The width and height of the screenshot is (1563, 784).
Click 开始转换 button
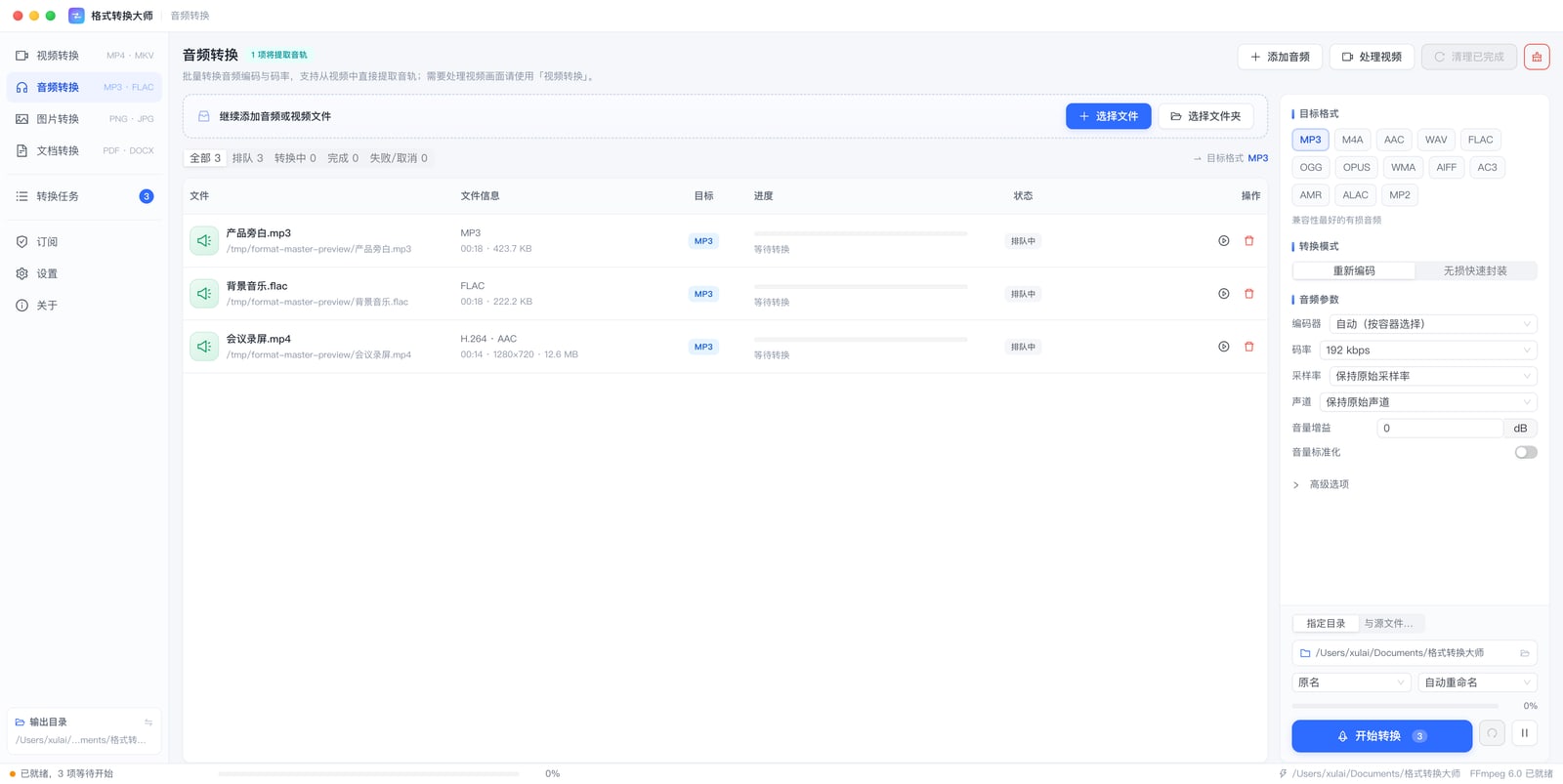[1381, 736]
